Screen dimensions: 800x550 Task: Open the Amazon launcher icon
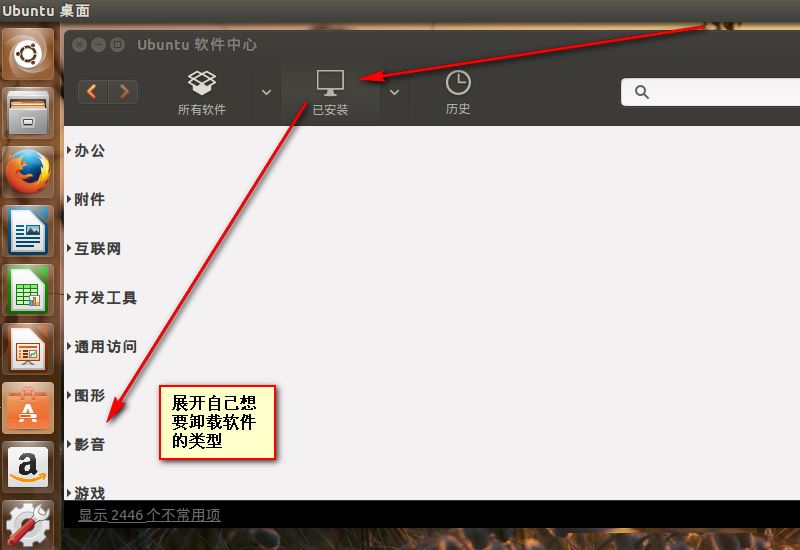(x=28, y=467)
